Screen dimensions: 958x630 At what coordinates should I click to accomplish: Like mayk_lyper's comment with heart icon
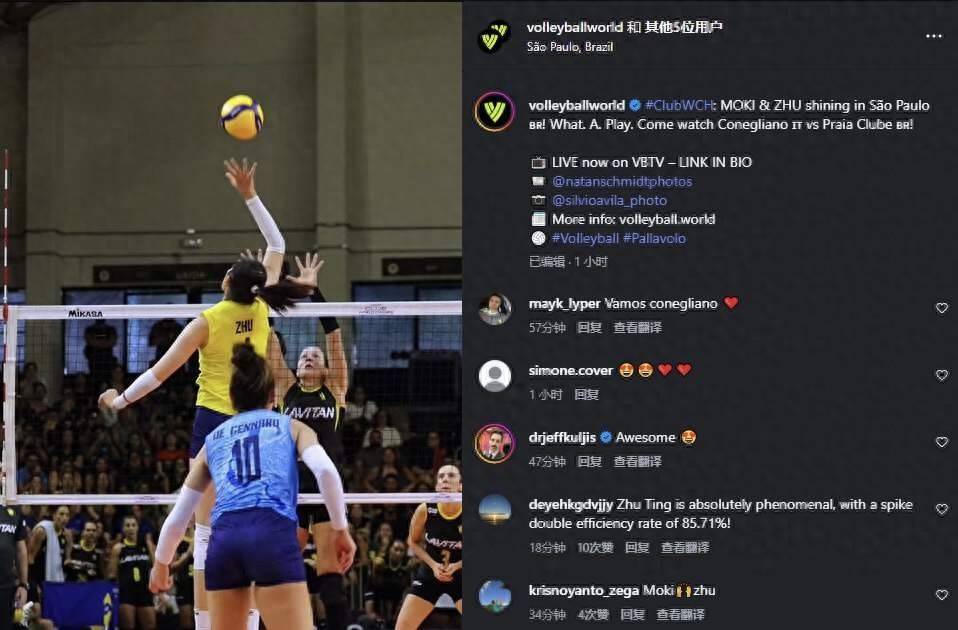pyautogui.click(x=942, y=308)
